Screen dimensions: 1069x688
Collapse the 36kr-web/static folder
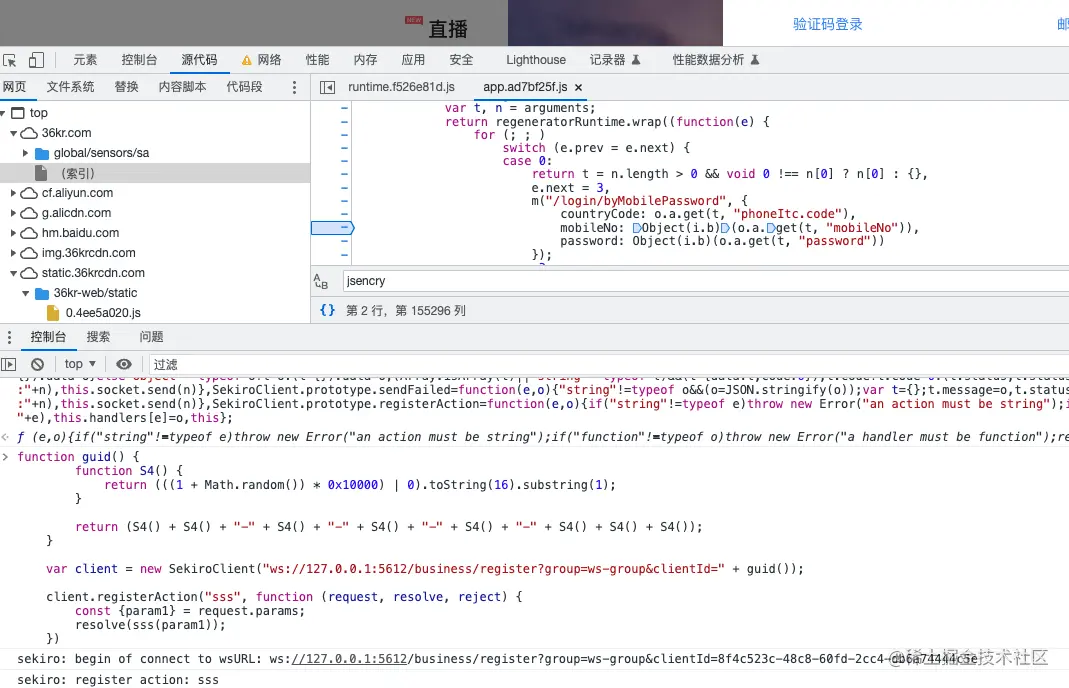[25, 293]
